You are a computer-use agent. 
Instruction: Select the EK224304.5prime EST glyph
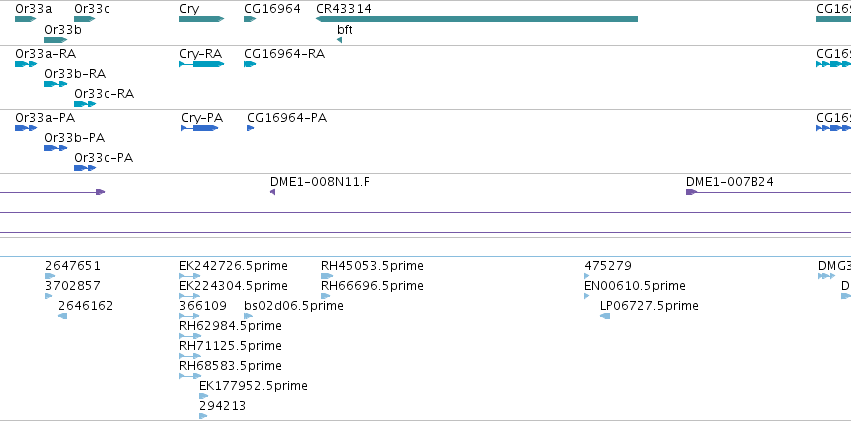point(189,296)
